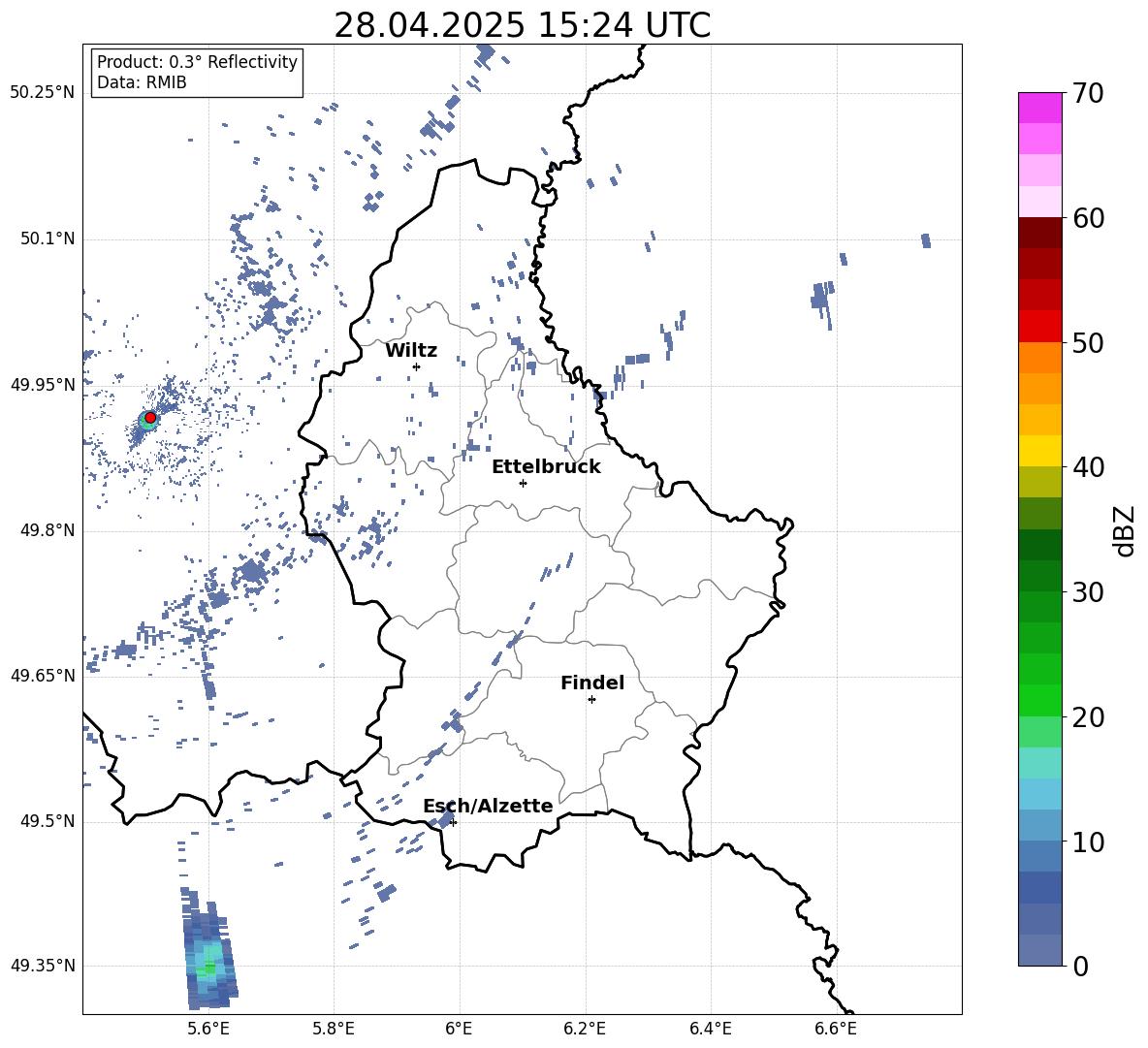
Task: Click the 6.6°E longitude label
Action: coord(836,1029)
